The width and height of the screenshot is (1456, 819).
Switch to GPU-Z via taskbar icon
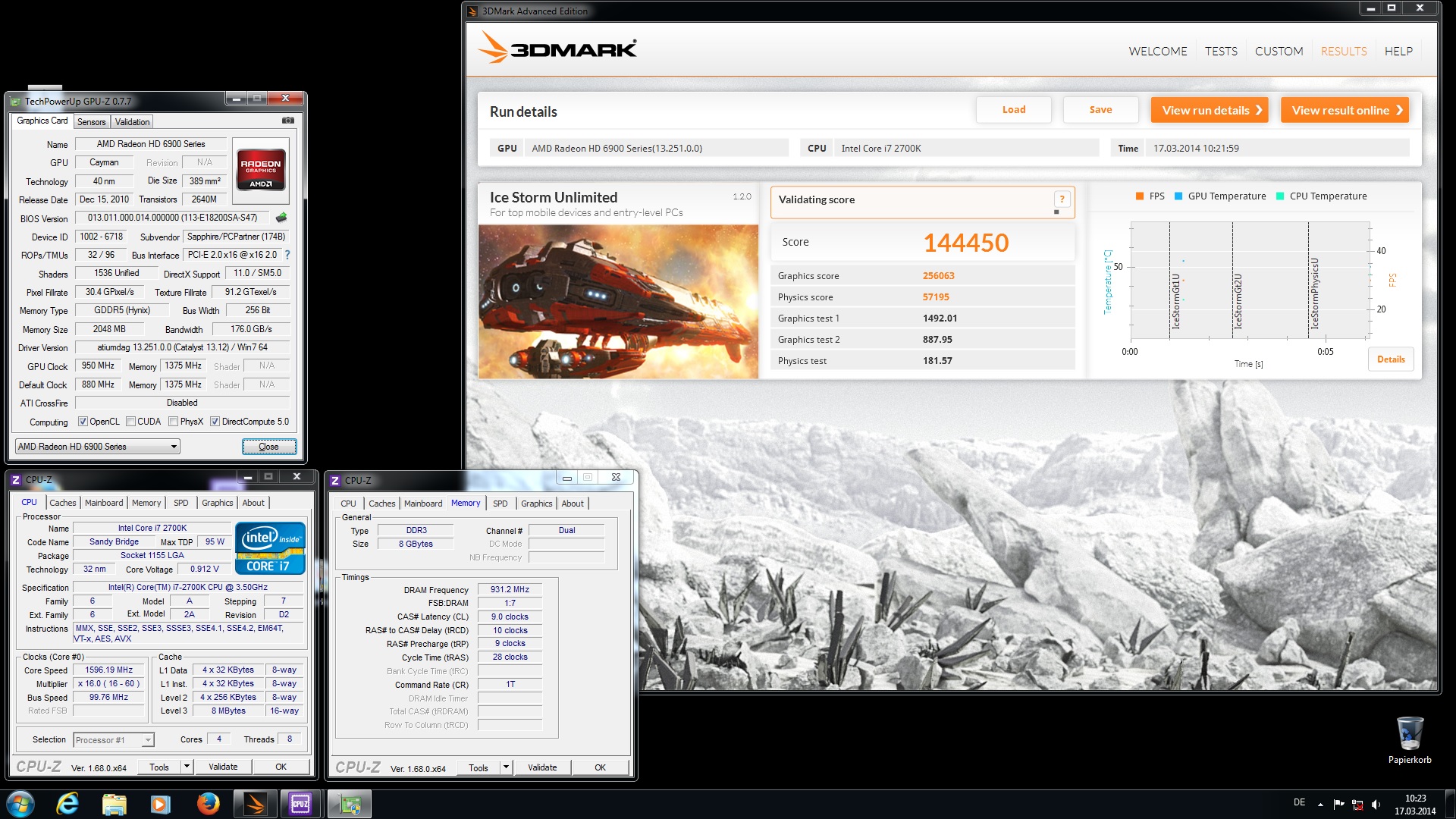pos(349,804)
